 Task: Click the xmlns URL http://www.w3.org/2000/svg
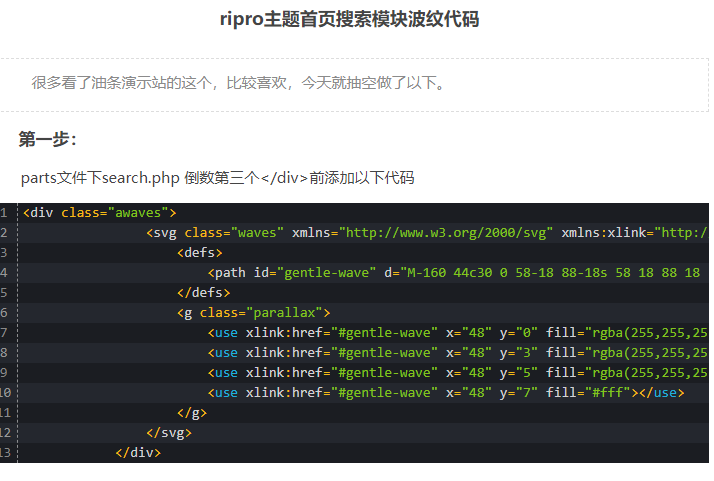446,233
